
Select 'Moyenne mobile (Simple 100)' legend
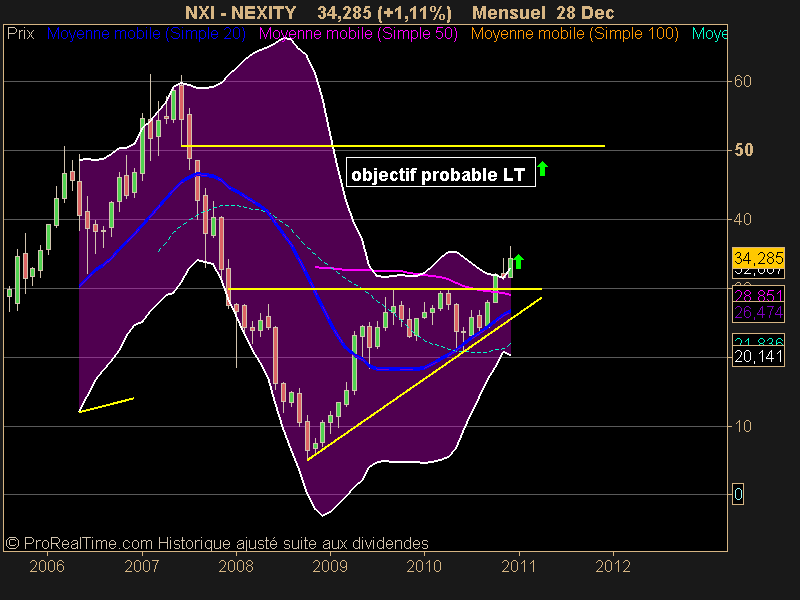574,34
